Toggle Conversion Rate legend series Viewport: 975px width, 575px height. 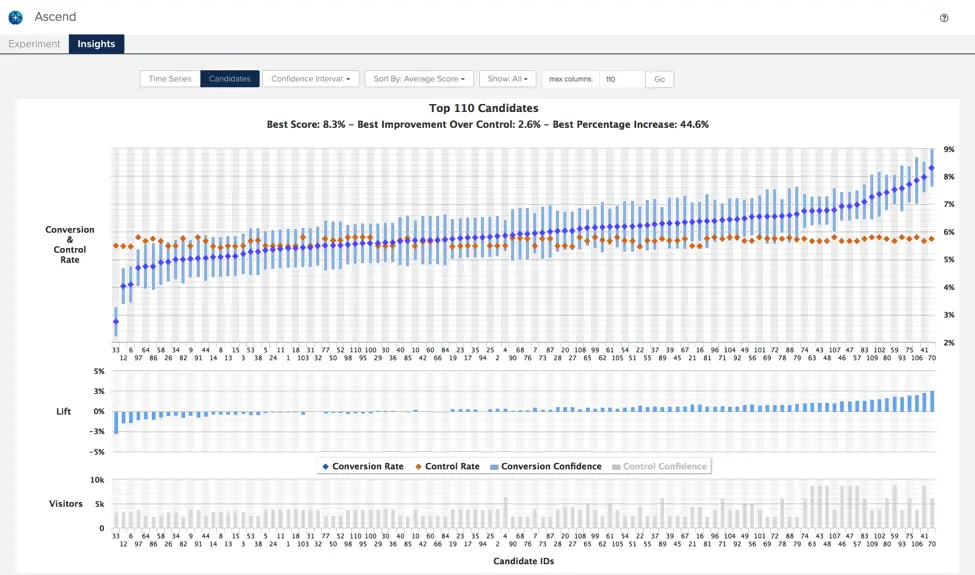[363, 466]
